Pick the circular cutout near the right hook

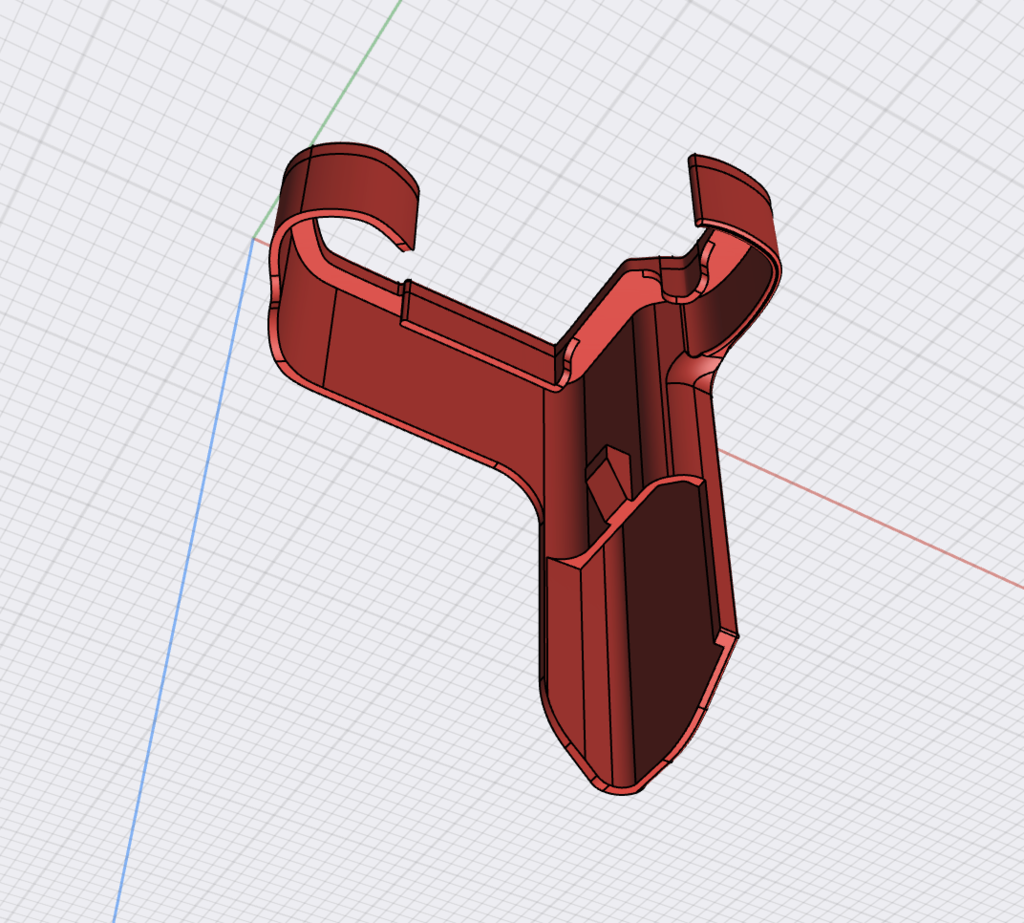click(688, 282)
